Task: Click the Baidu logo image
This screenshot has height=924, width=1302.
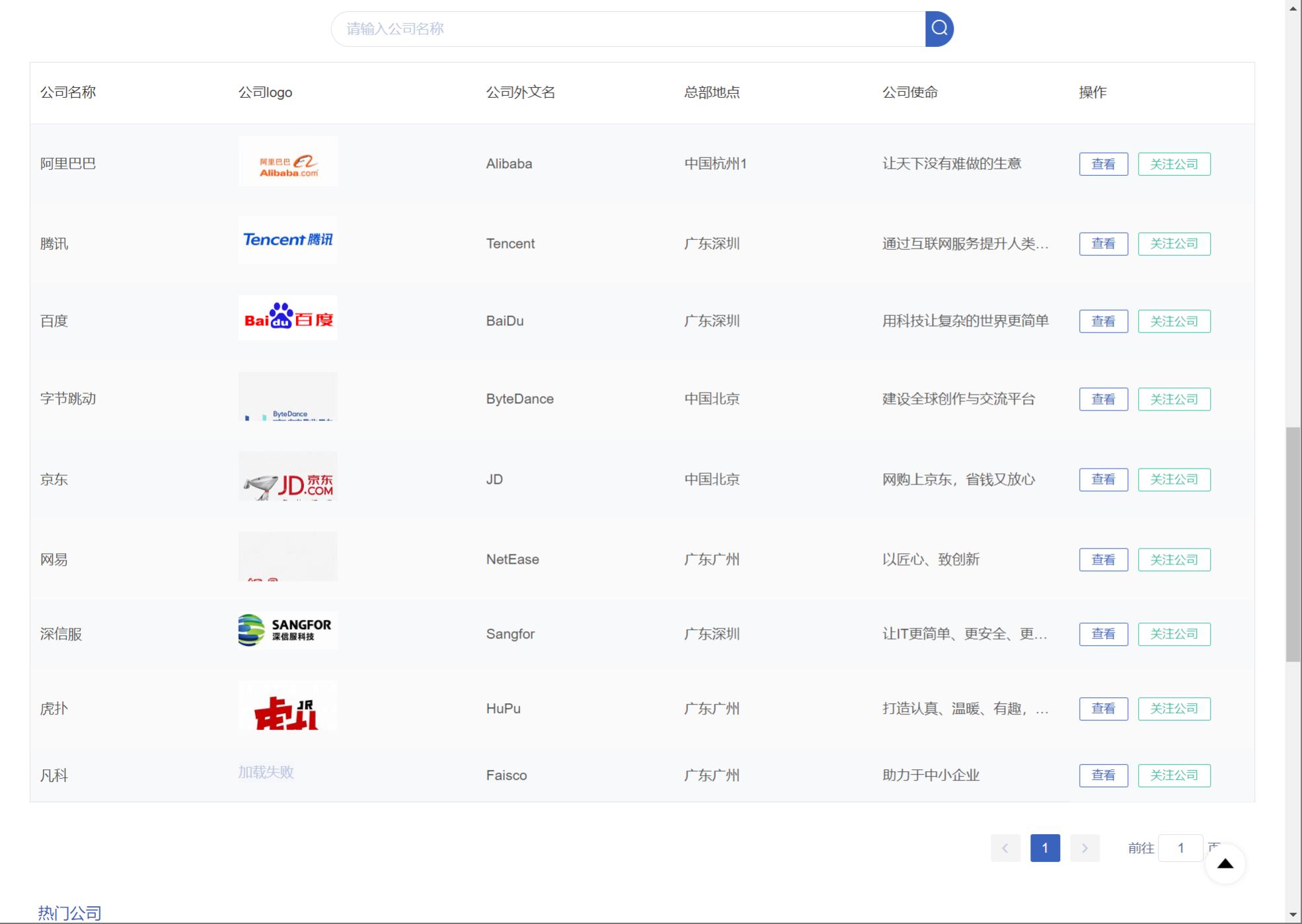Action: (x=287, y=319)
